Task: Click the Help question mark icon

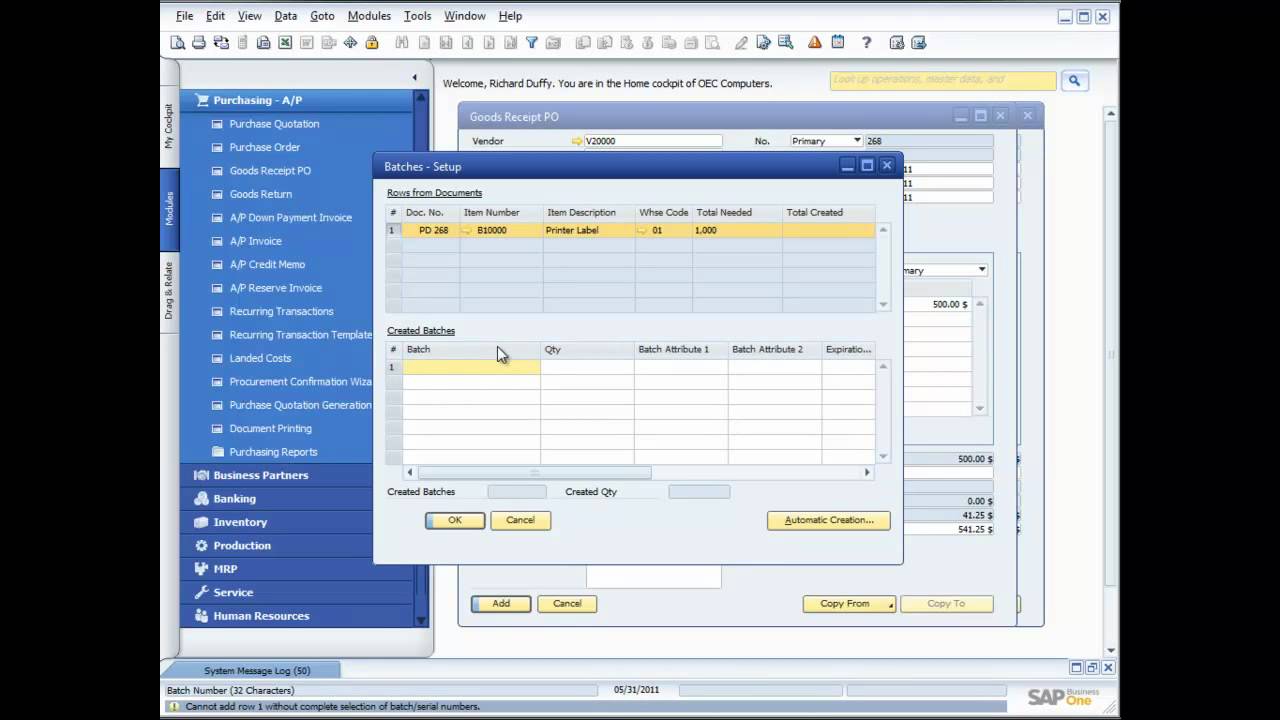Action: [x=867, y=42]
